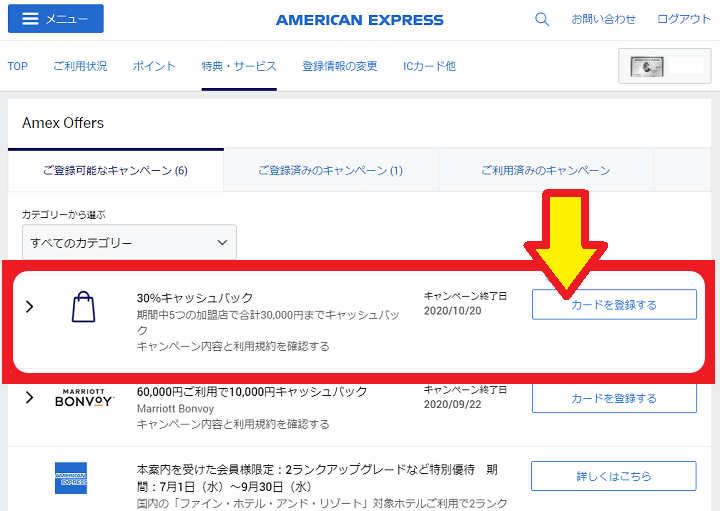The image size is (720, 511).
Task: Click ログアウト to log out
Action: (684, 19)
